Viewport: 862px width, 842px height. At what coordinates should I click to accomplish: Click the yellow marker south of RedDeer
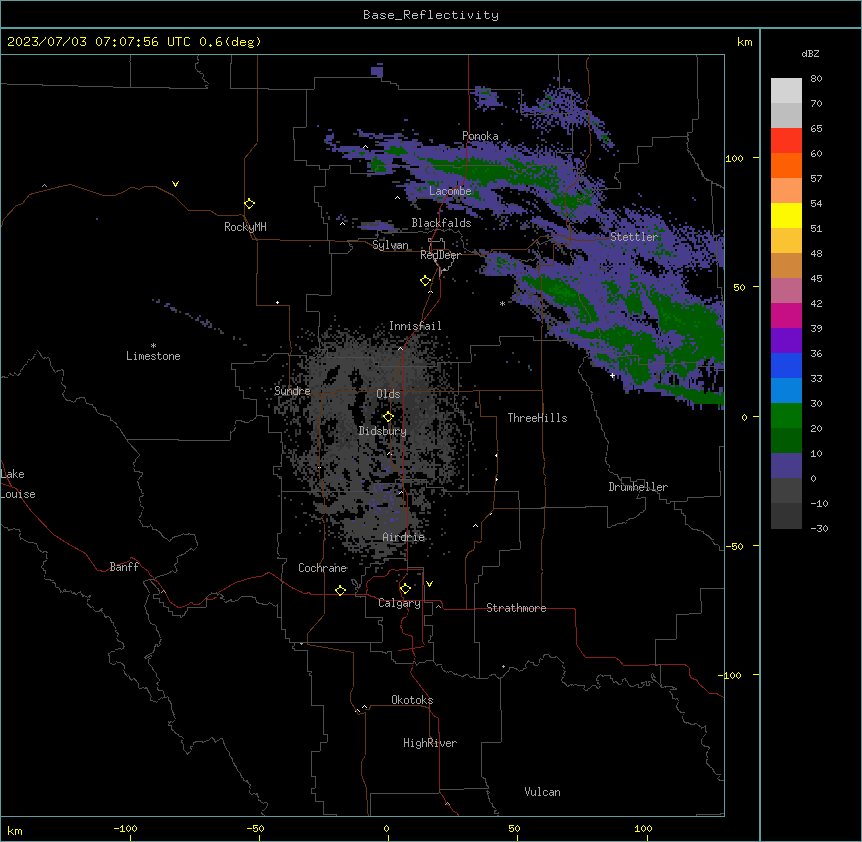pyautogui.click(x=426, y=281)
